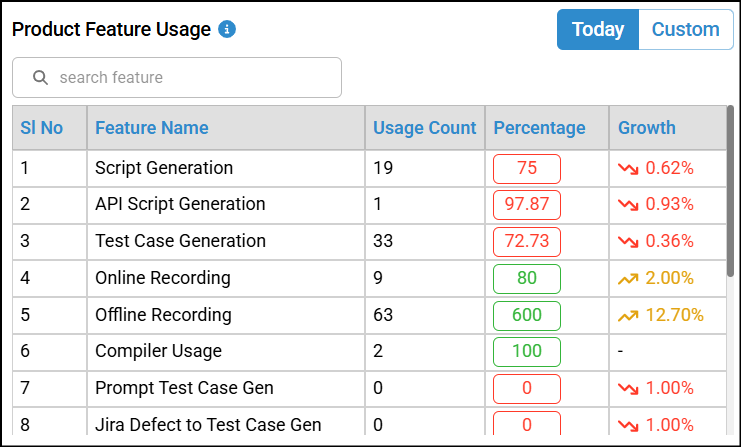This screenshot has height=447, width=741.
Task: Click the info icon beside Product Feature Usage
Action: coord(227,29)
